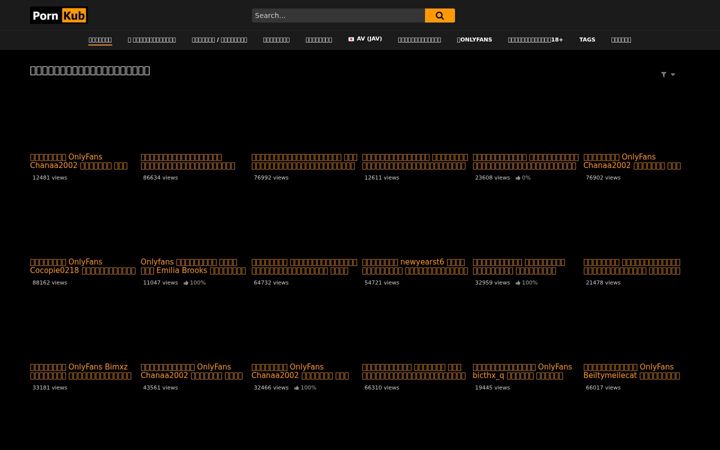This screenshot has height=450, width=720.
Task: Expand the filter dropdown arrow
Action: (673, 74)
